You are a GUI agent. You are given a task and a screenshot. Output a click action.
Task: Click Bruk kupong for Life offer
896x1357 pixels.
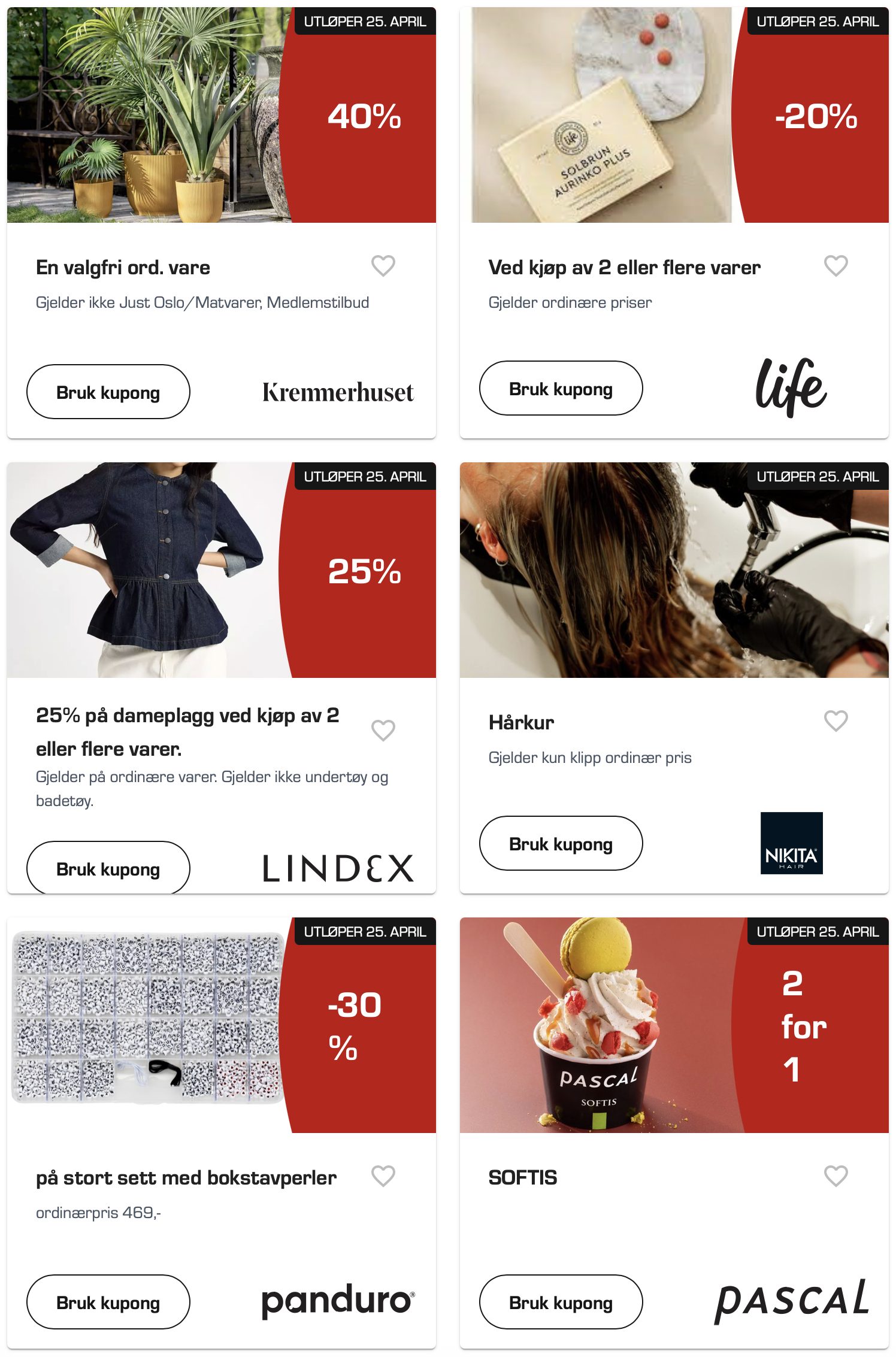pos(561,388)
